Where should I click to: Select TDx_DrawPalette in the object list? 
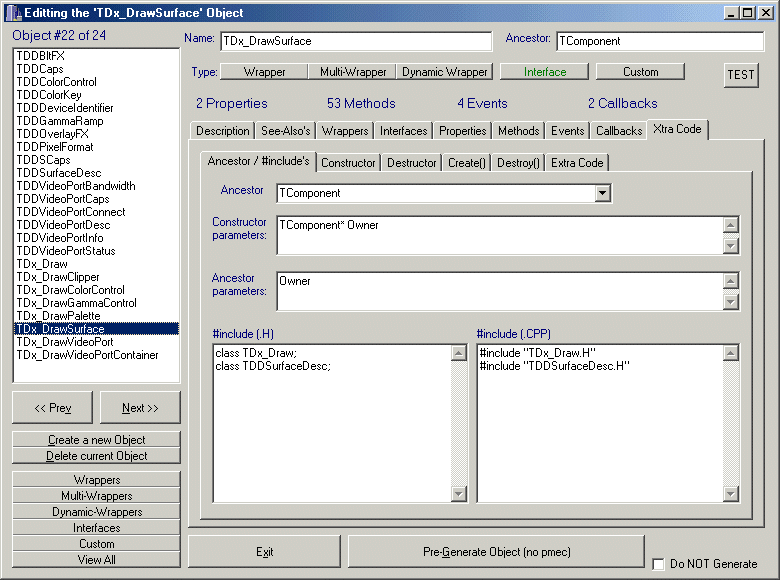(x=58, y=316)
